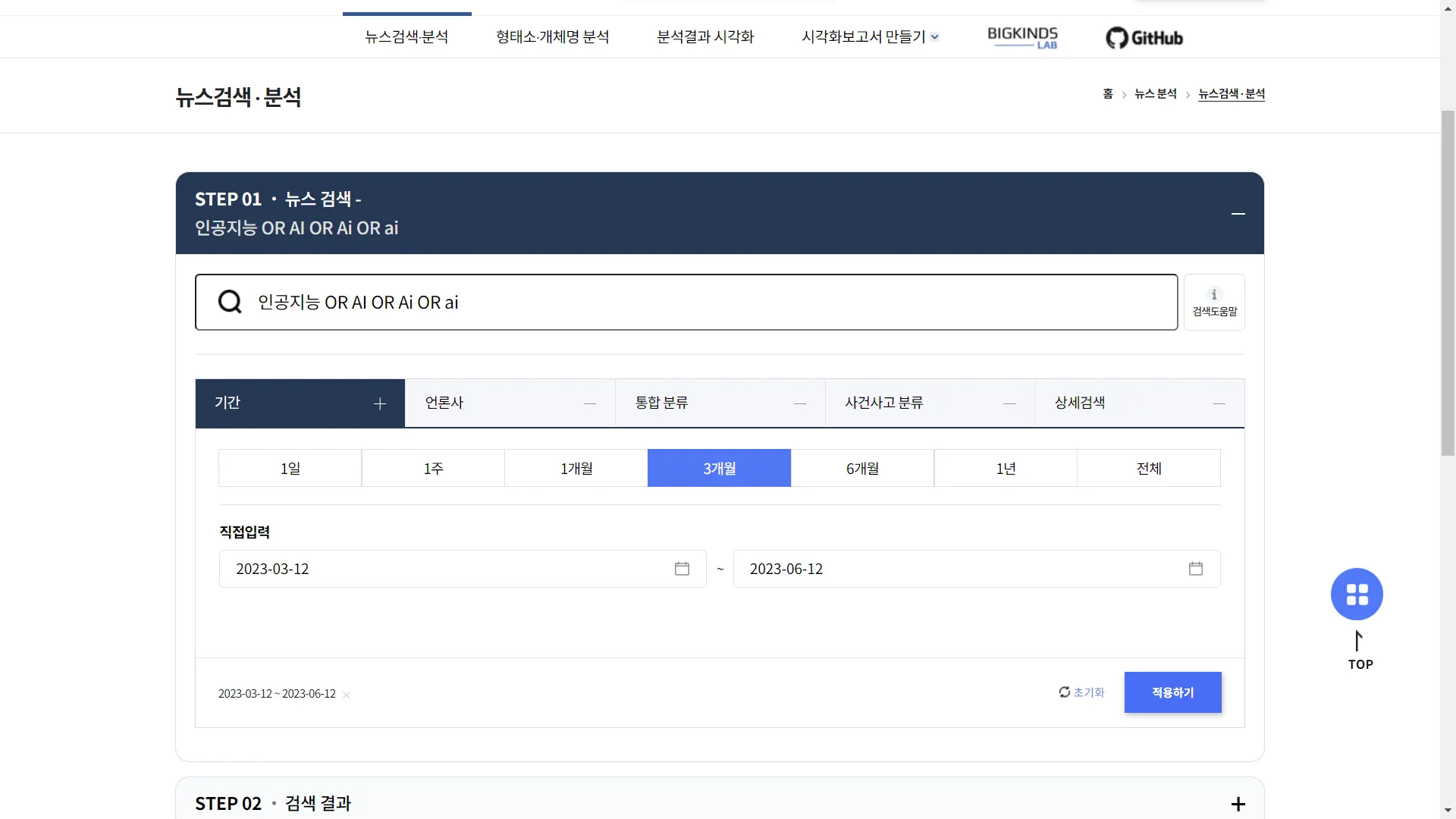This screenshot has height=819, width=1456.
Task: Go to 형태소·개체명 분석 menu
Action: pyautogui.click(x=552, y=37)
